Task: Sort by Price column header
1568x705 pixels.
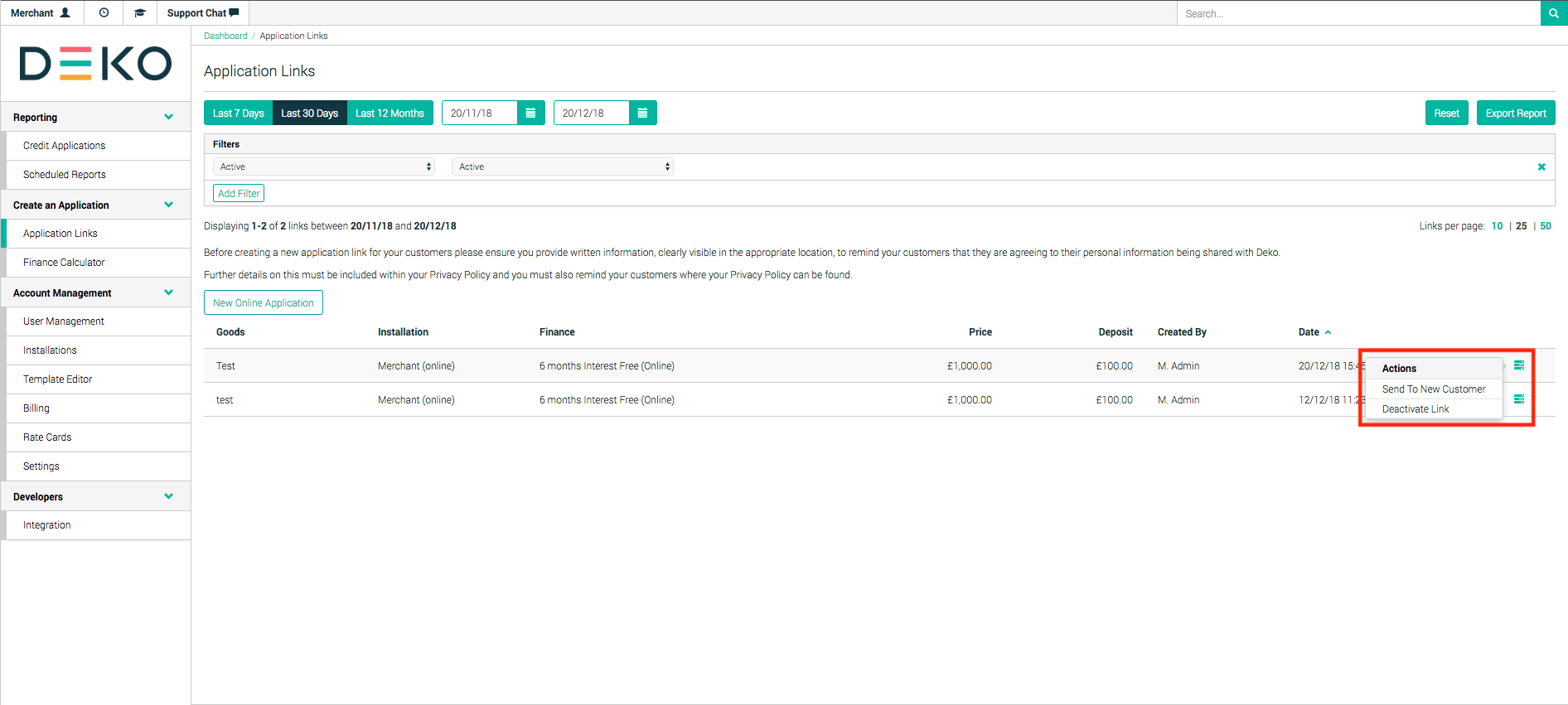Action: (980, 332)
